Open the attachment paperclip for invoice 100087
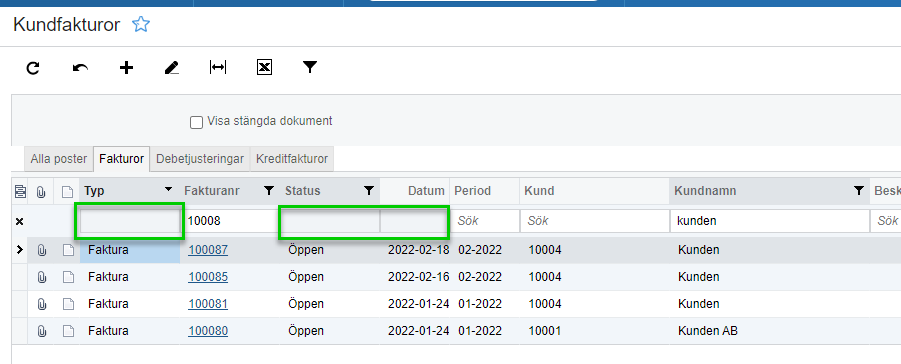901x364 pixels. click(x=41, y=250)
